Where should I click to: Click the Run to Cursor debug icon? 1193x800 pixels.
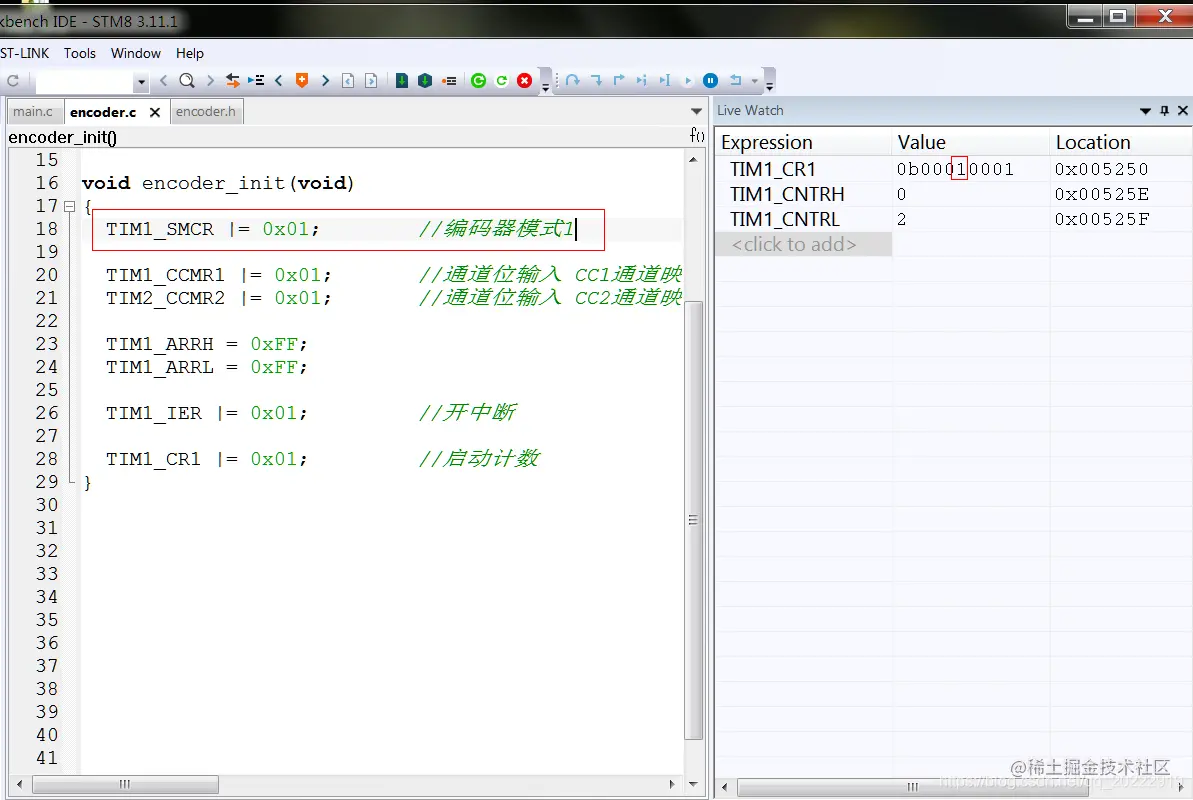(x=665, y=81)
